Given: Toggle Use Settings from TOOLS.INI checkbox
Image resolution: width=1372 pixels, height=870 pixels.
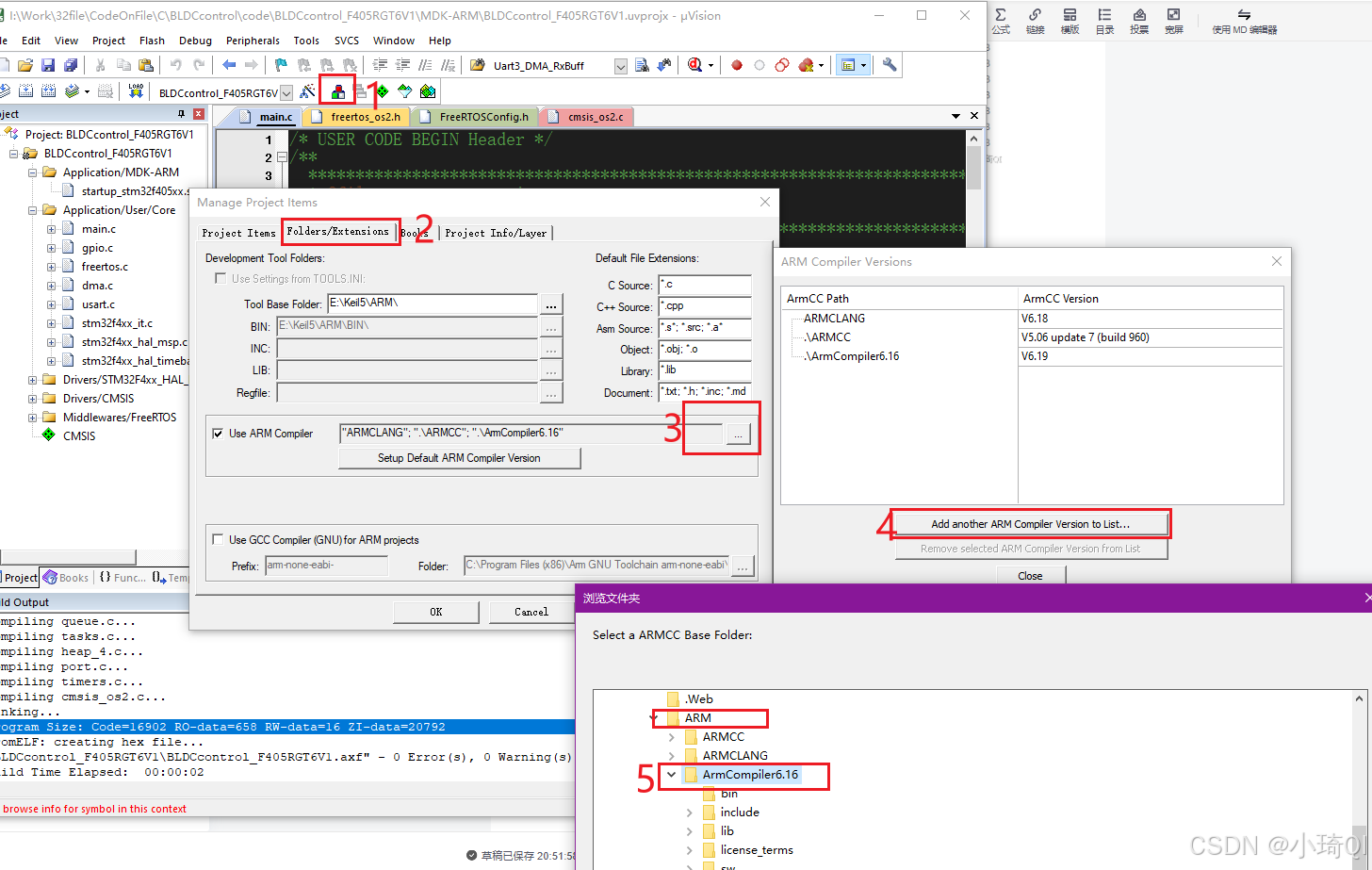Looking at the screenshot, I should pos(220,278).
